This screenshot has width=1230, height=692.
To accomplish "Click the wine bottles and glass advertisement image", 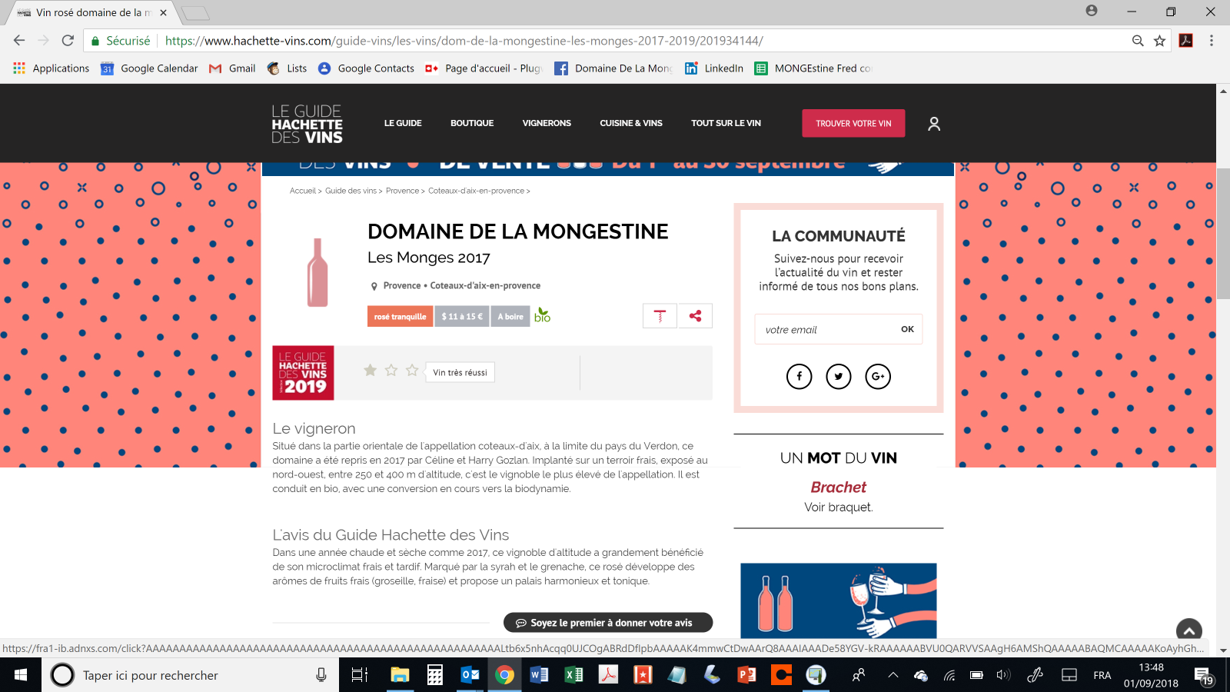I will (838, 600).
